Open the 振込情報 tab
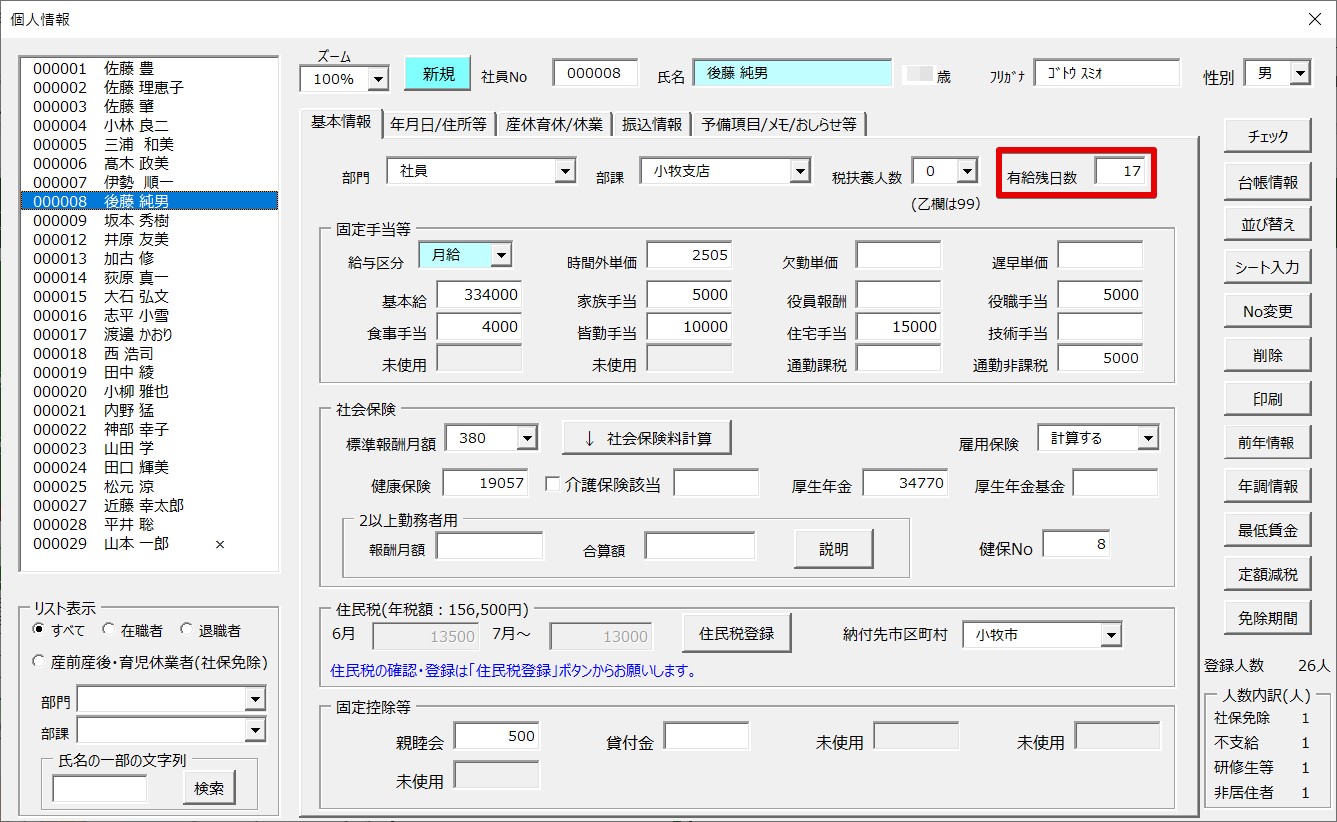Image resolution: width=1337 pixels, height=822 pixels. pos(652,124)
